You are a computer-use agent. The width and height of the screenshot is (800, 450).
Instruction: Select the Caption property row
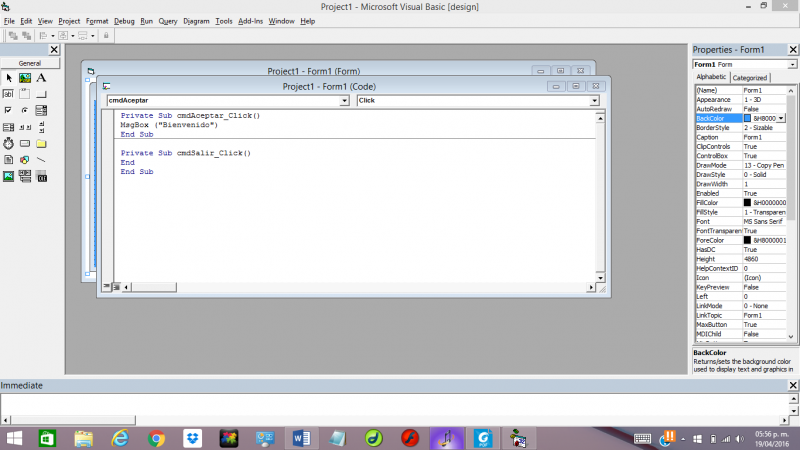pos(740,137)
